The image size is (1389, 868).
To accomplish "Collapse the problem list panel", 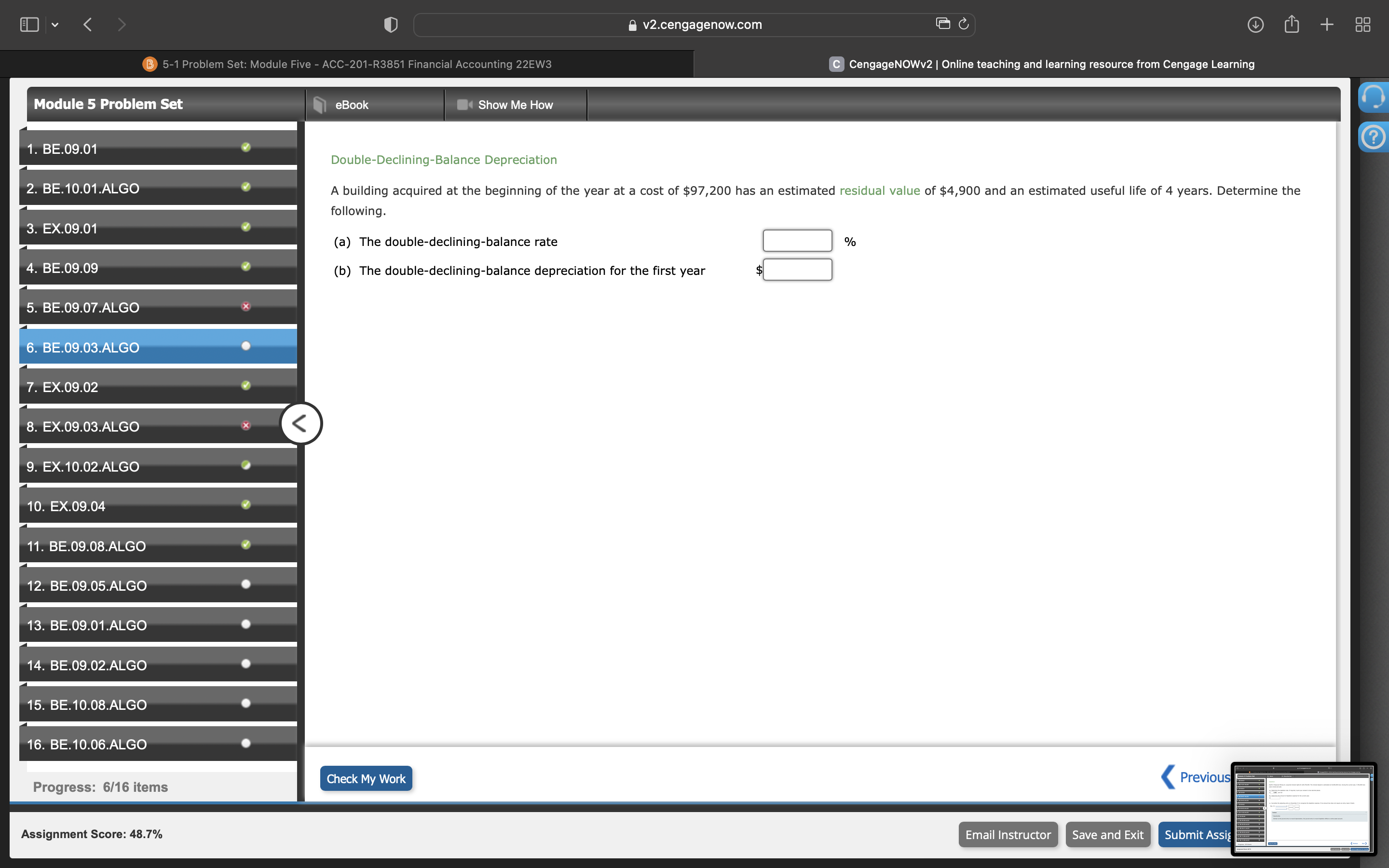I will coord(301,423).
